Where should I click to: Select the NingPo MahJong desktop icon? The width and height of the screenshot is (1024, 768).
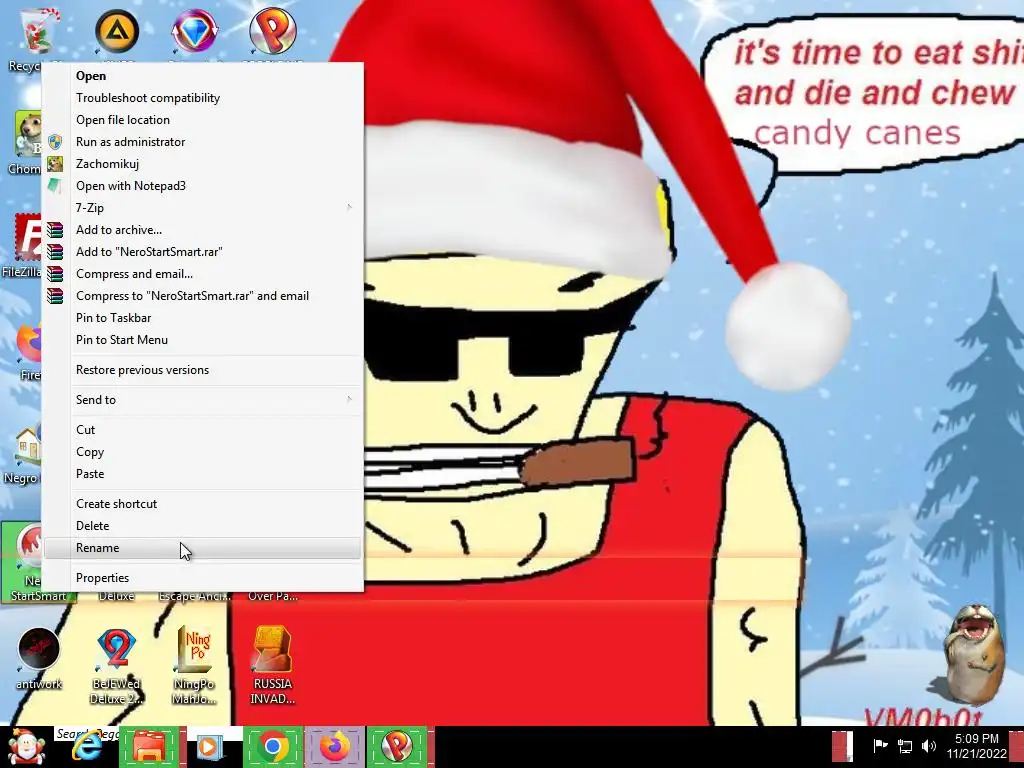(x=195, y=666)
